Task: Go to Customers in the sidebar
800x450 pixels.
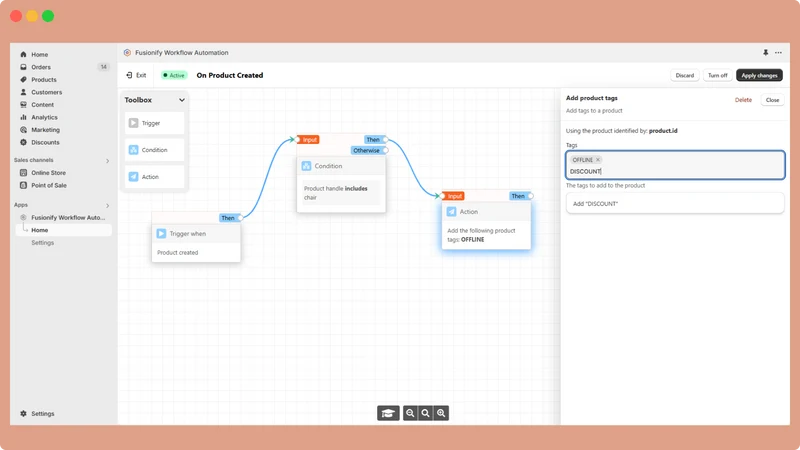Action: [46, 92]
